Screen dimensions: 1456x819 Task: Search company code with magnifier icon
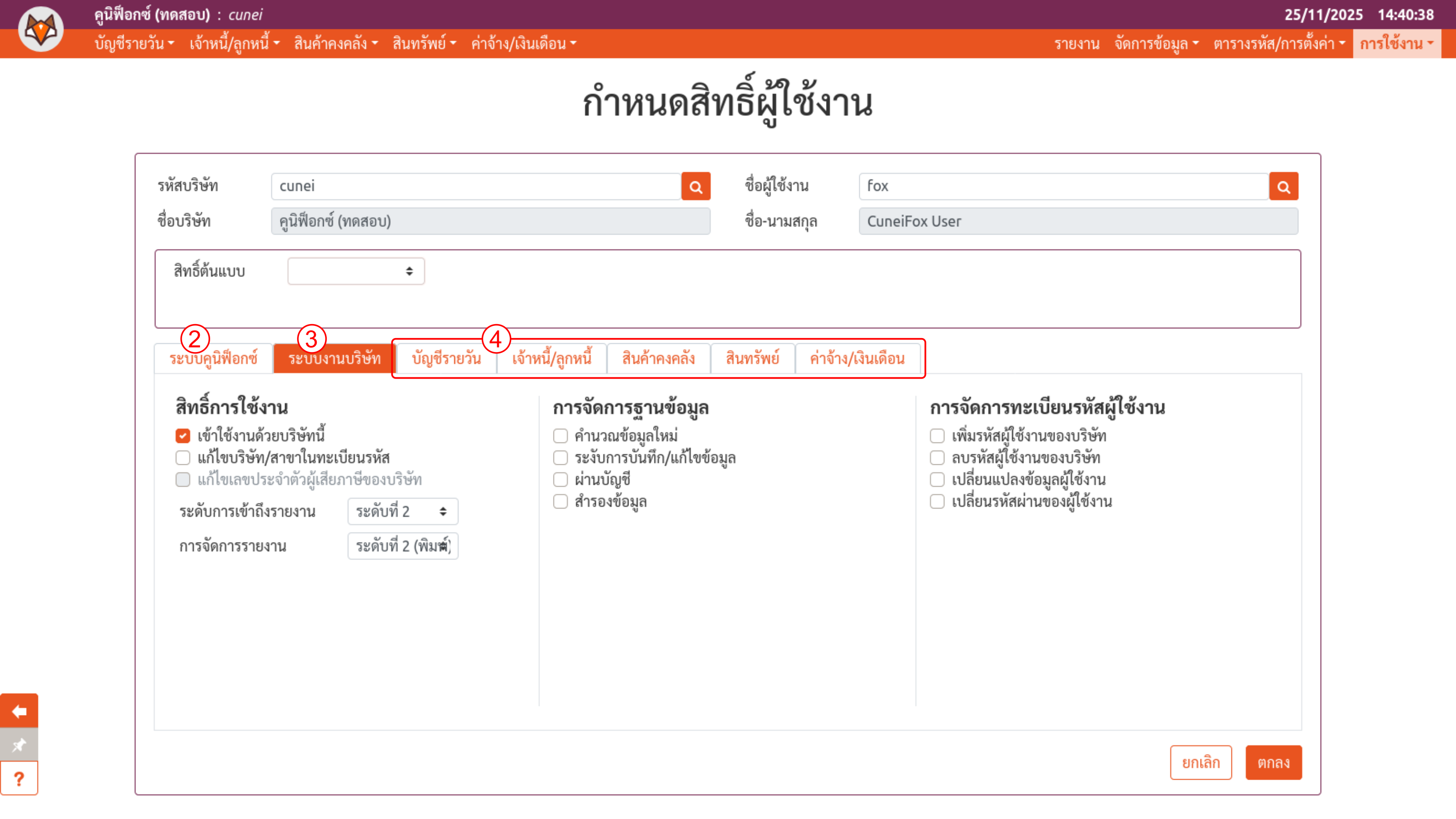coord(695,187)
